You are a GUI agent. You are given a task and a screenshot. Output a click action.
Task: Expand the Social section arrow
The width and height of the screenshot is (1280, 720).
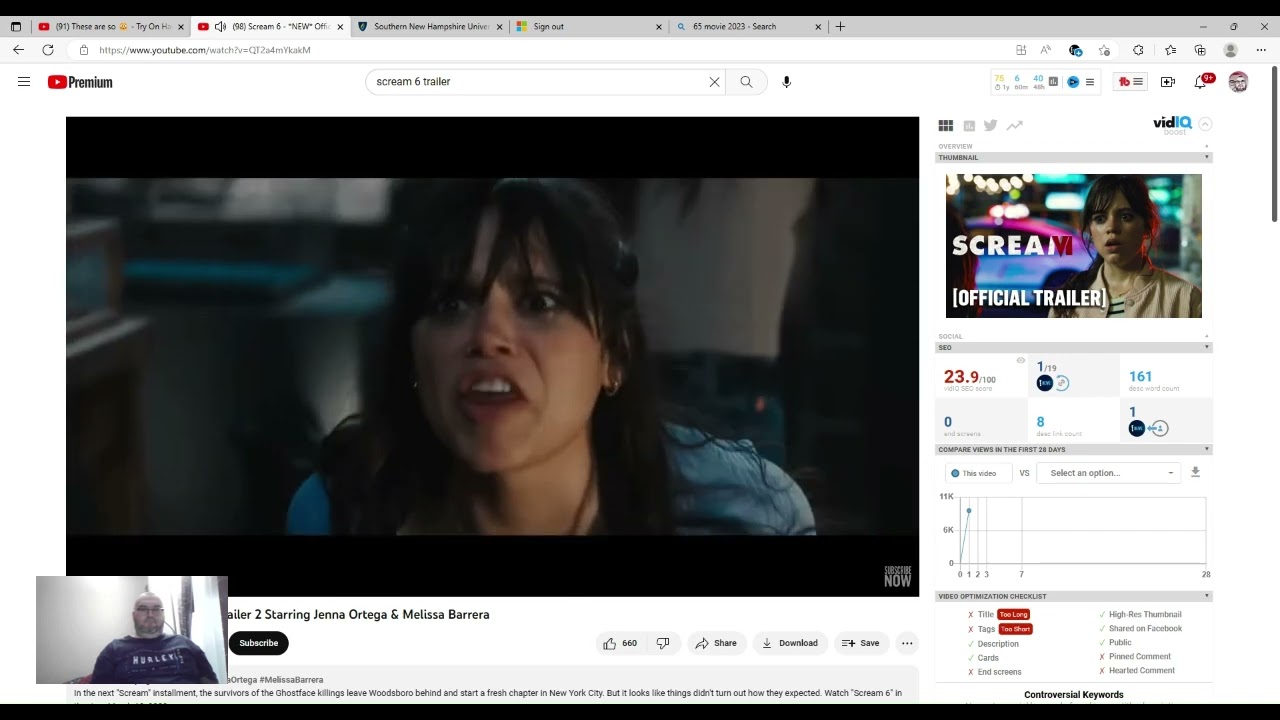pos(1206,336)
